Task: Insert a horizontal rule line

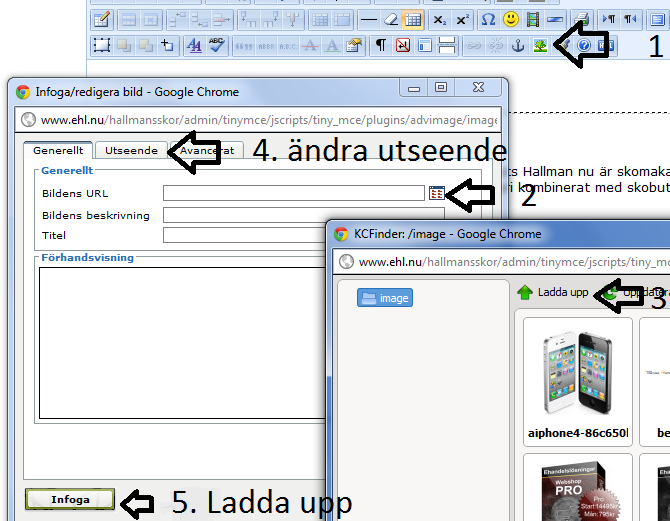Action: point(369,20)
